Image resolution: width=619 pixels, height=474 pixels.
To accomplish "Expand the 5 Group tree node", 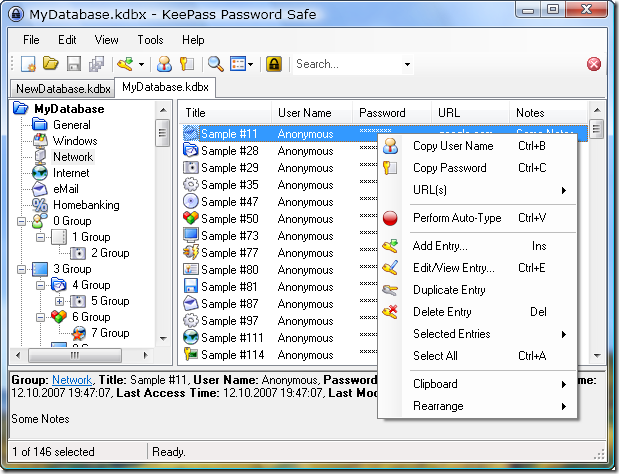I will pos(59,301).
